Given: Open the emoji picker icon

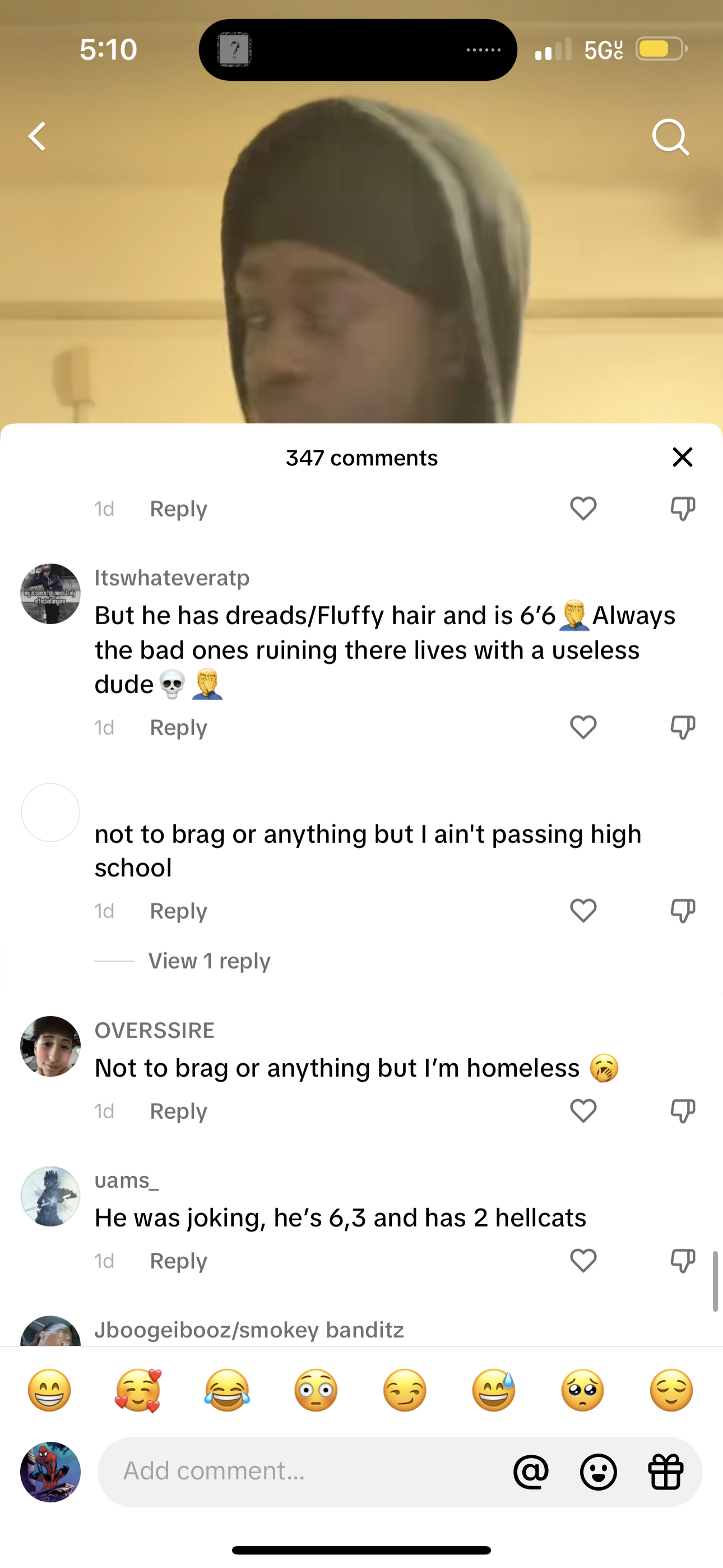Looking at the screenshot, I should (598, 1472).
